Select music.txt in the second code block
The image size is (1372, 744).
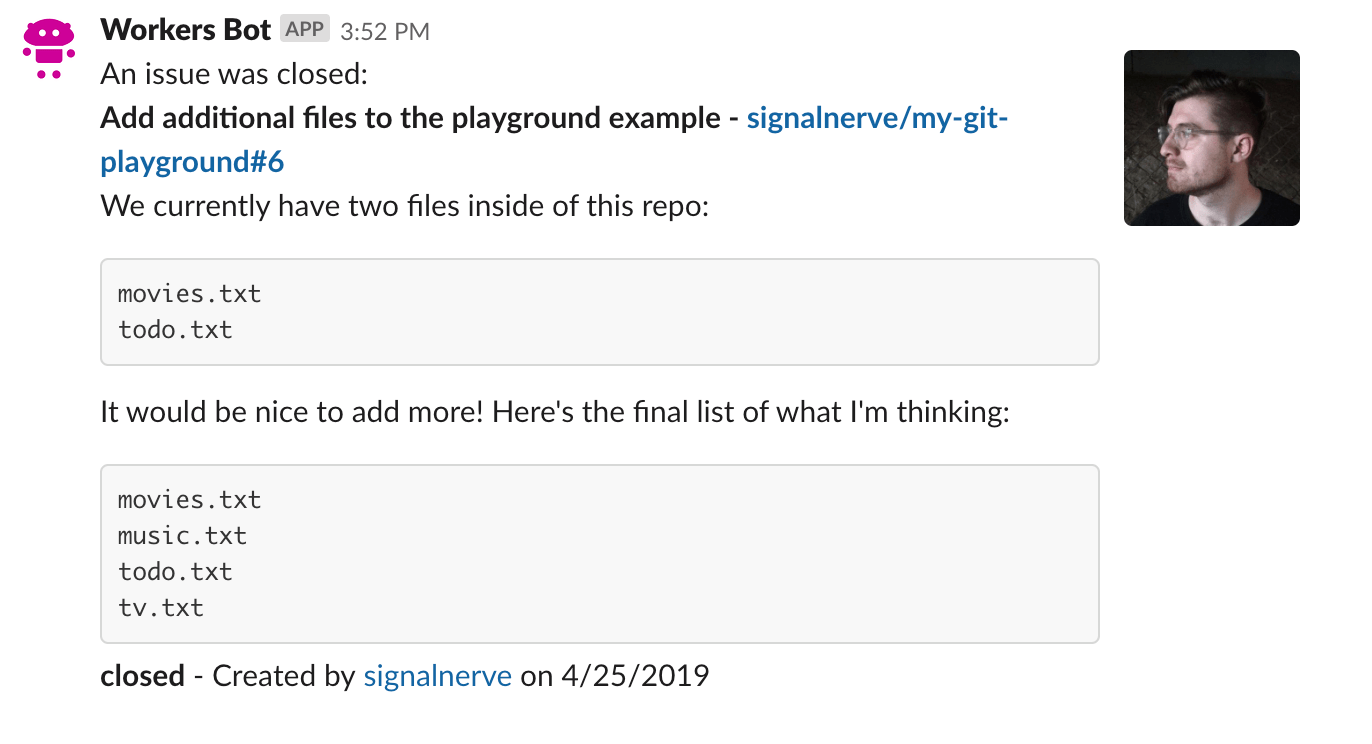182,535
